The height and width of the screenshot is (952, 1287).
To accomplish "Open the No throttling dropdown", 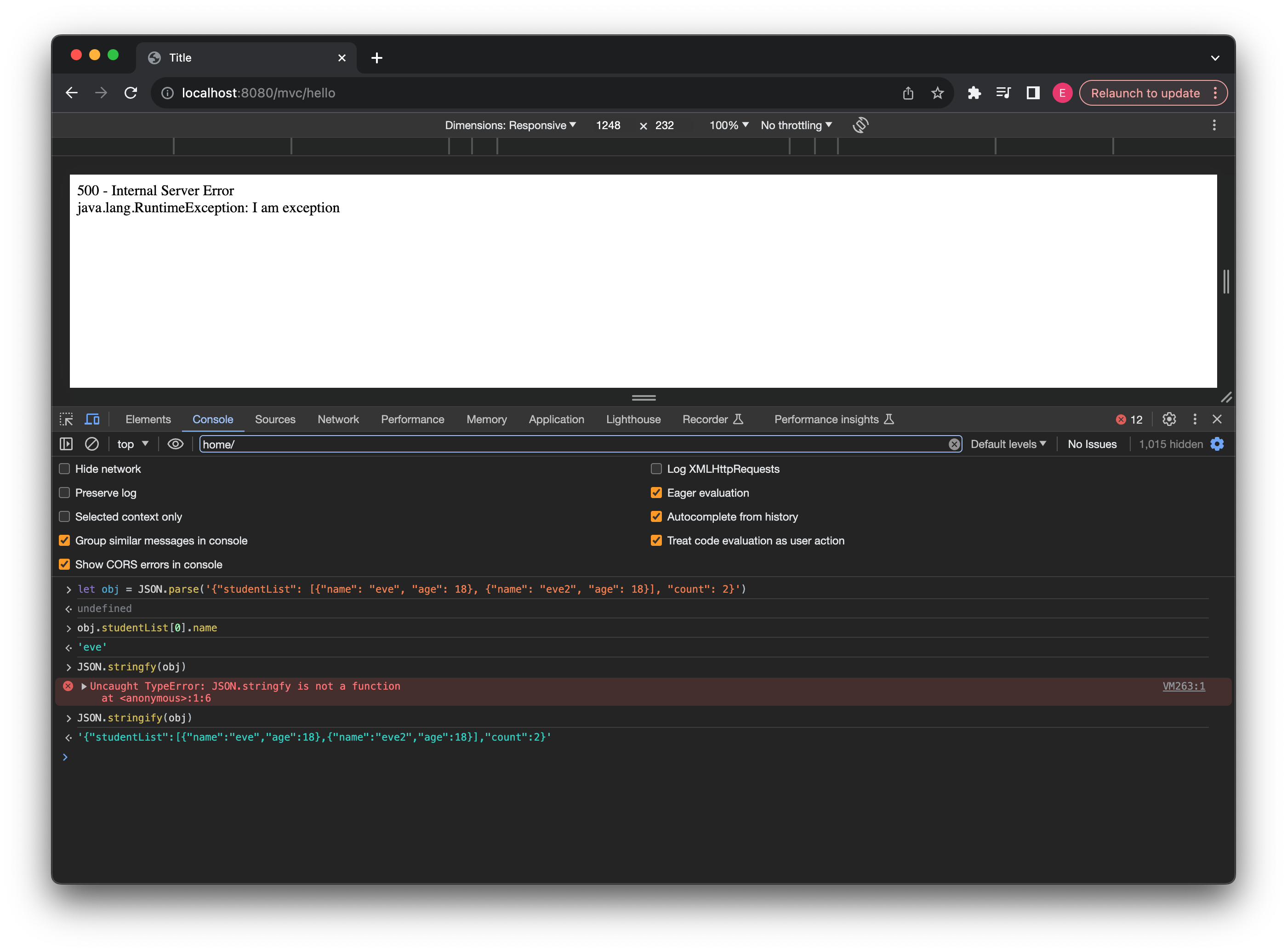I will [796, 125].
